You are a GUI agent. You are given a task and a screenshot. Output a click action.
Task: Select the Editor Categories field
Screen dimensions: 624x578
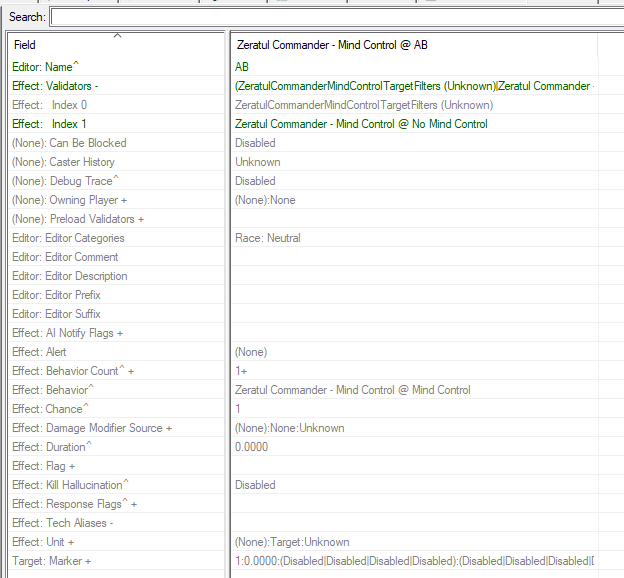116,238
